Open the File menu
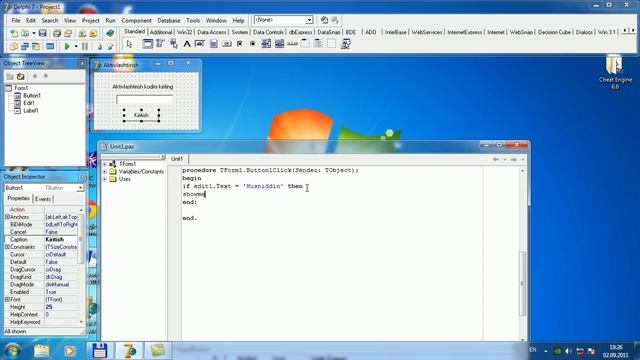Screen dimensions: 640x360 pyautogui.click(x=16, y=20)
